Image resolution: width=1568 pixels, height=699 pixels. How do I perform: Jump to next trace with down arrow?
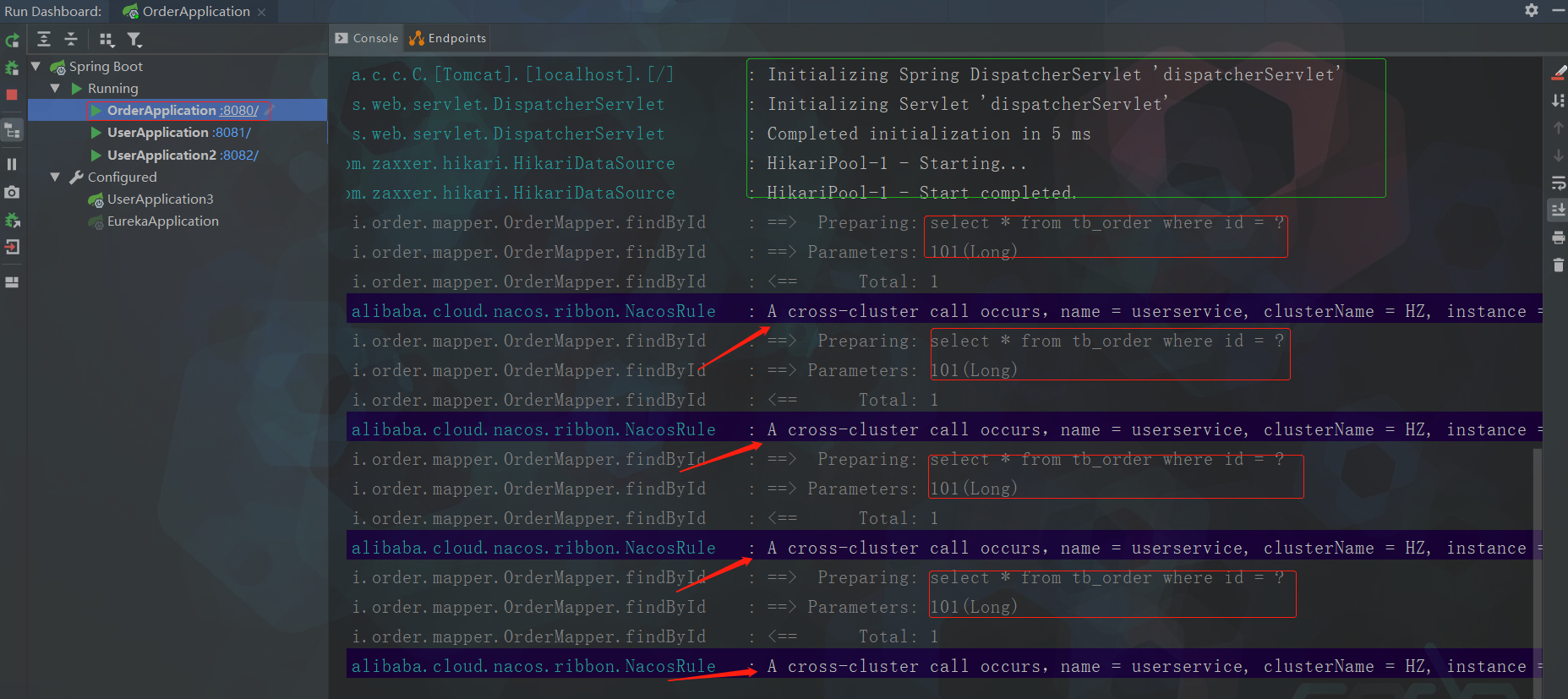click(x=1558, y=156)
